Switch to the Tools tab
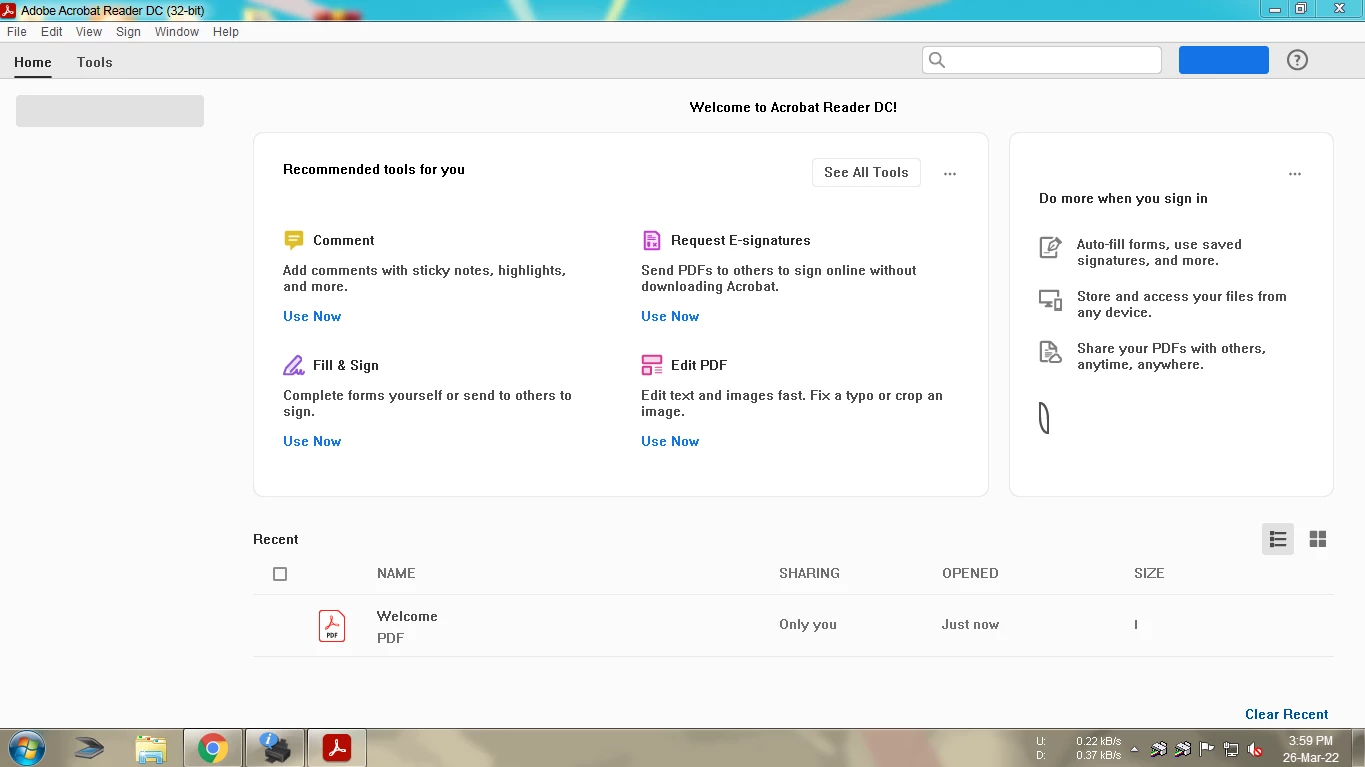 pos(95,62)
